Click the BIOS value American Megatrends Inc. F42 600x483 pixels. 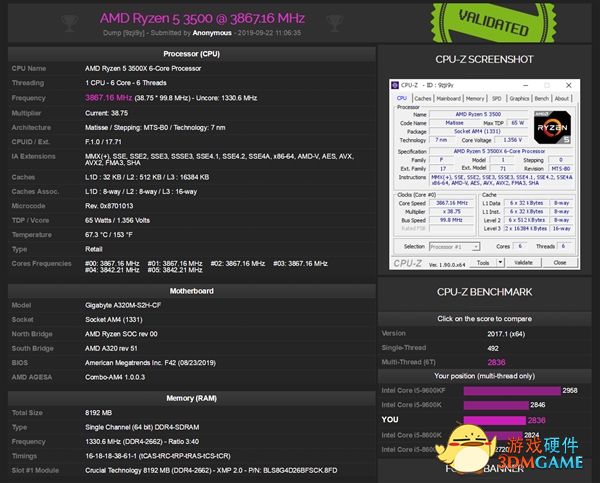(x=150, y=363)
